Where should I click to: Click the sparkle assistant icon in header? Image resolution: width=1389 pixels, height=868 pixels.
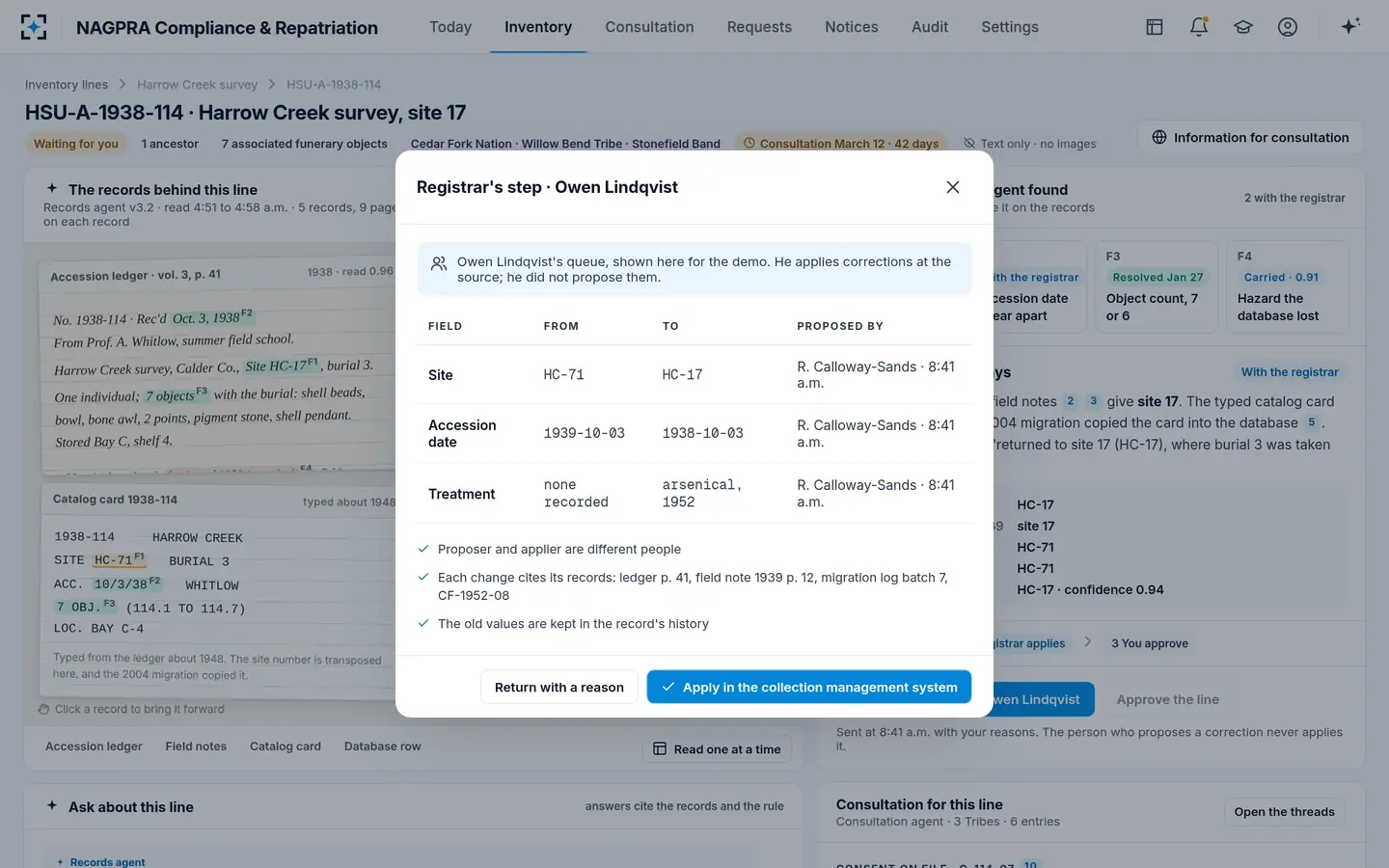point(1350,26)
